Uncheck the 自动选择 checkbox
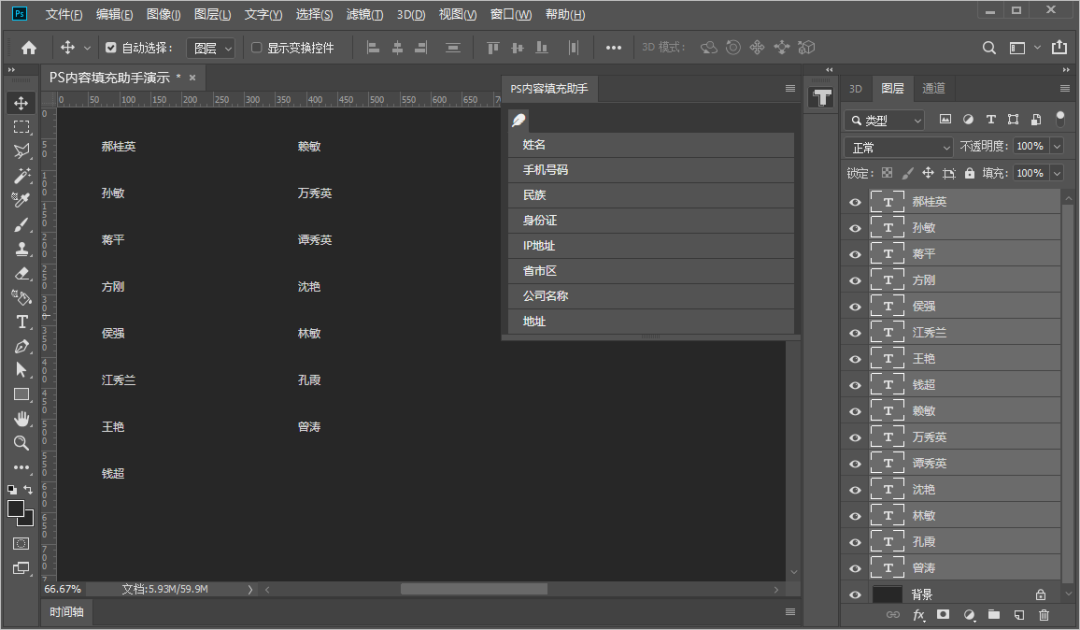1080x630 pixels. 111,47
